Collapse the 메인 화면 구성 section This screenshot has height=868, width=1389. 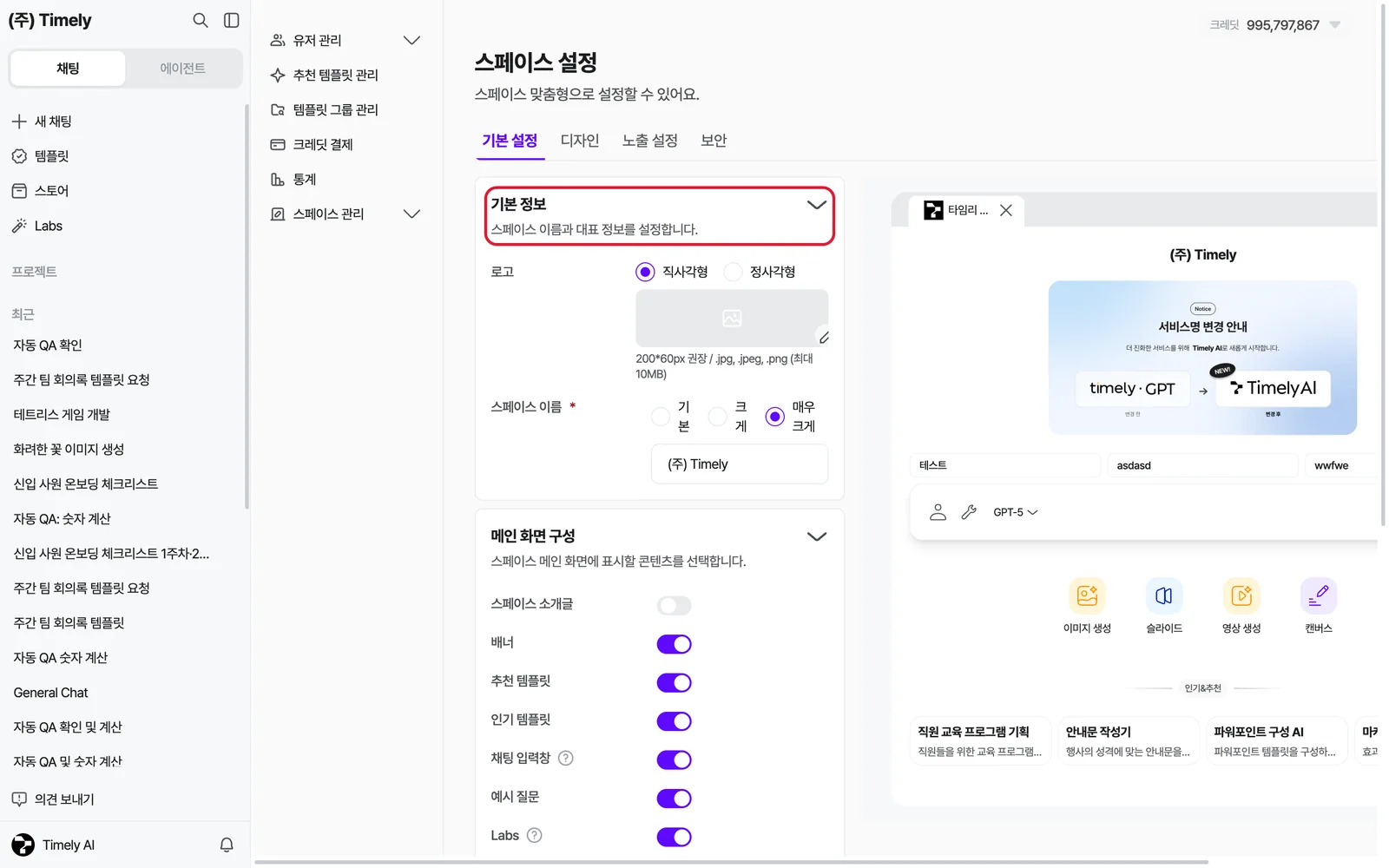point(816,536)
